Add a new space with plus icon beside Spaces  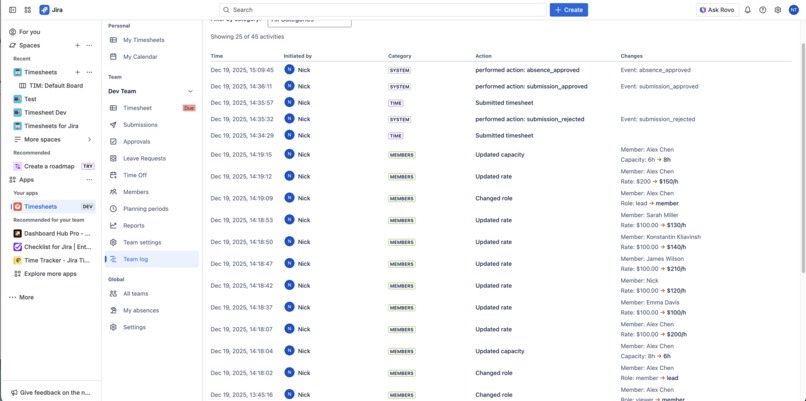point(78,45)
